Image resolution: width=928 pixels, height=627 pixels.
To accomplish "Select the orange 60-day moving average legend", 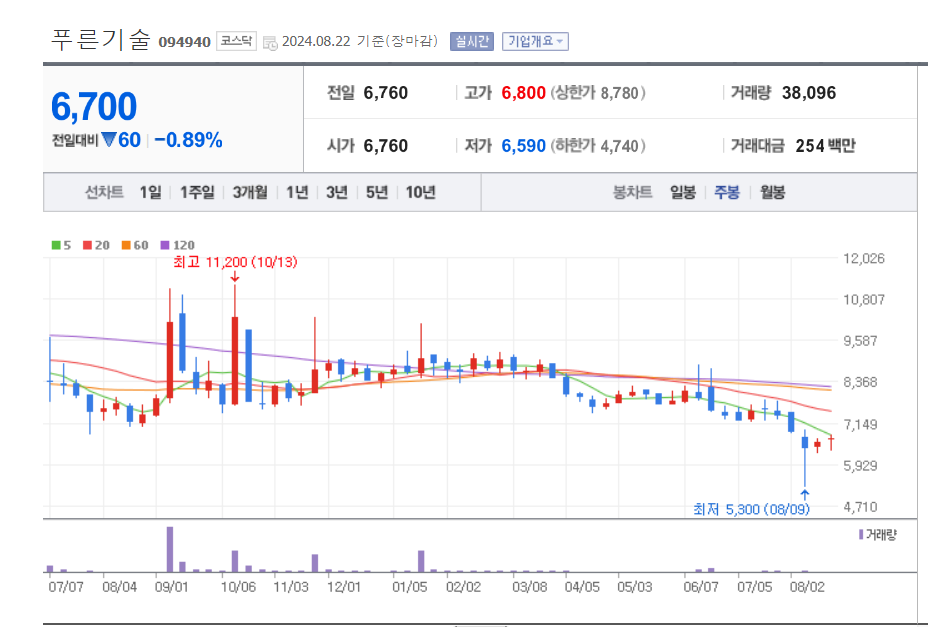I will coord(124,245).
